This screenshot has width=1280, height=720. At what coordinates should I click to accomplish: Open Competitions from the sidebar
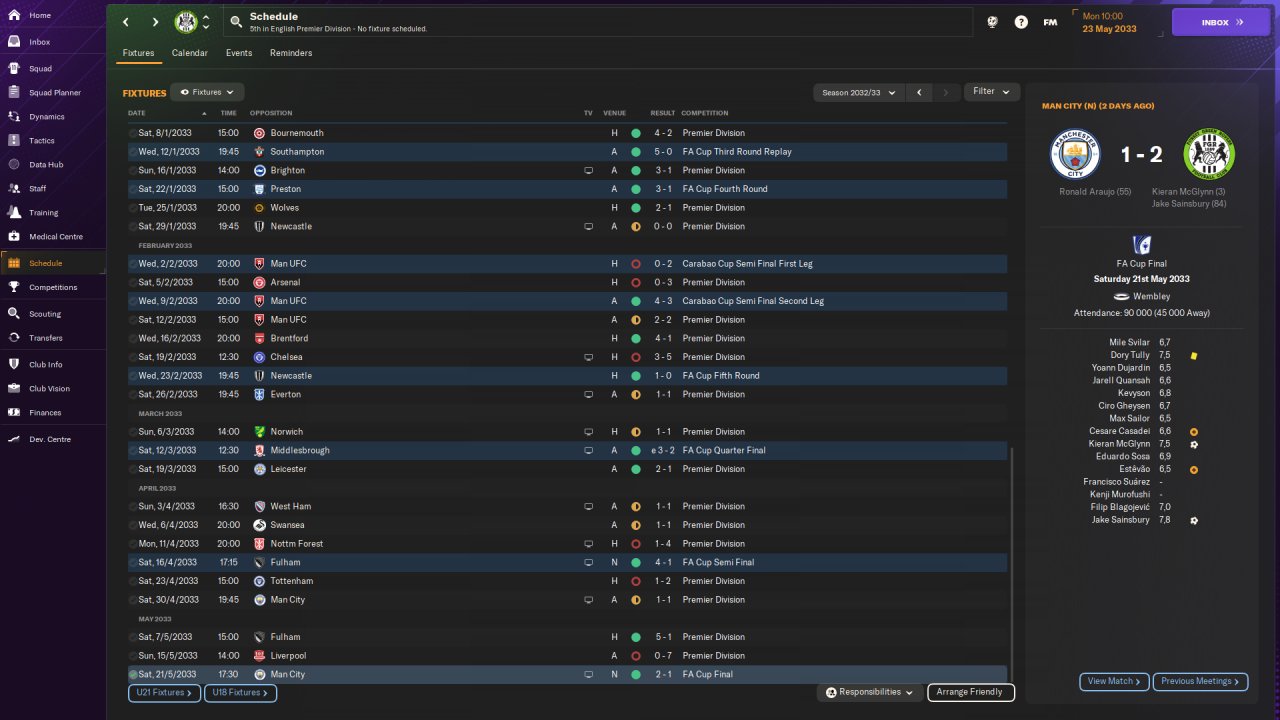[53, 288]
